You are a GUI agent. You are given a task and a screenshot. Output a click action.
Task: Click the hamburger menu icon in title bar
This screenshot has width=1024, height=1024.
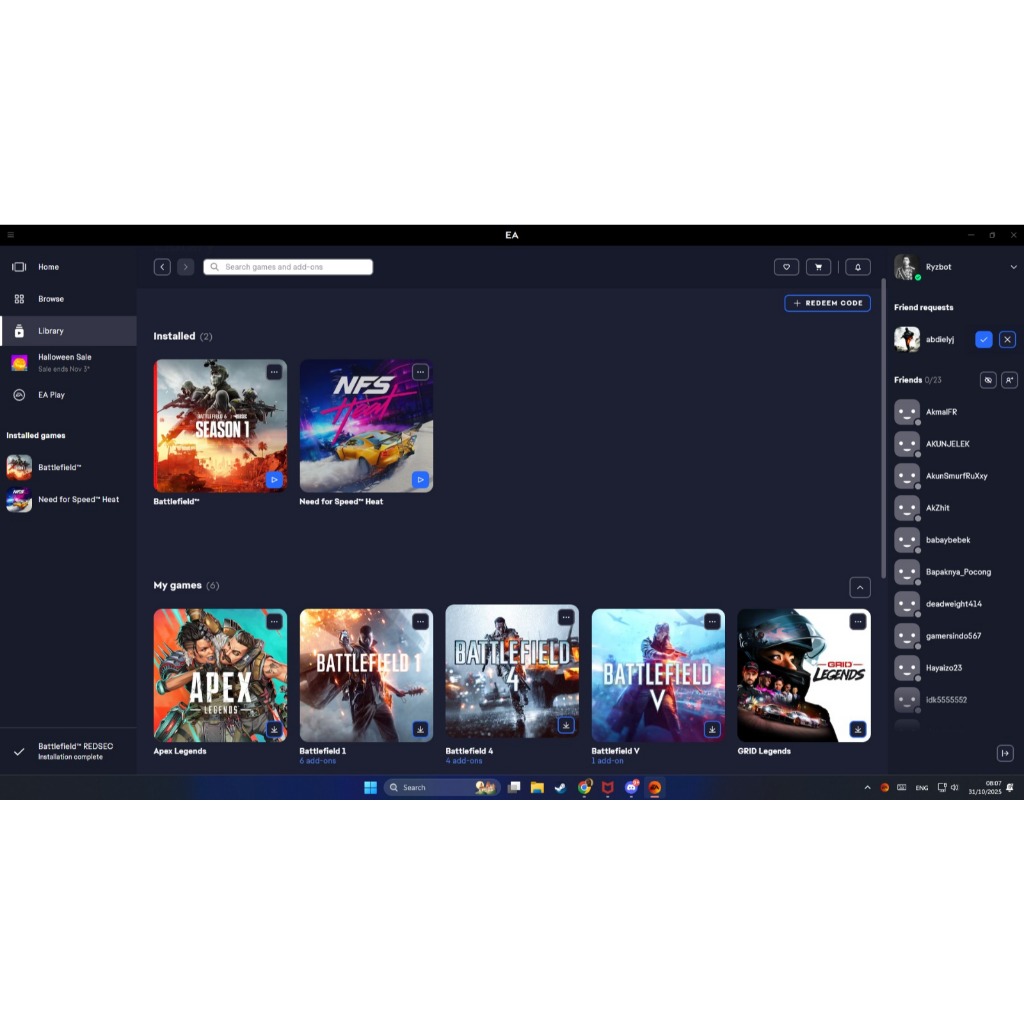click(x=10, y=235)
